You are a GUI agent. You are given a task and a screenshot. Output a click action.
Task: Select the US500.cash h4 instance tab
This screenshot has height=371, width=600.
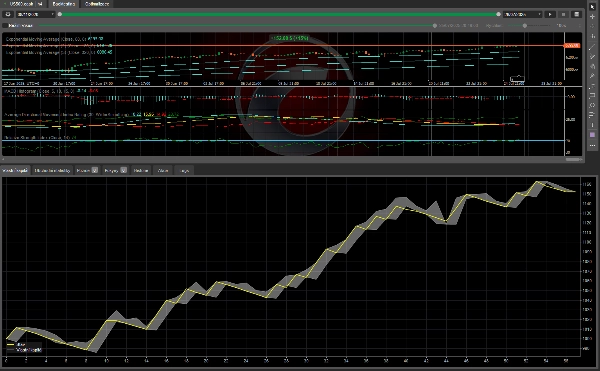coord(23,4)
